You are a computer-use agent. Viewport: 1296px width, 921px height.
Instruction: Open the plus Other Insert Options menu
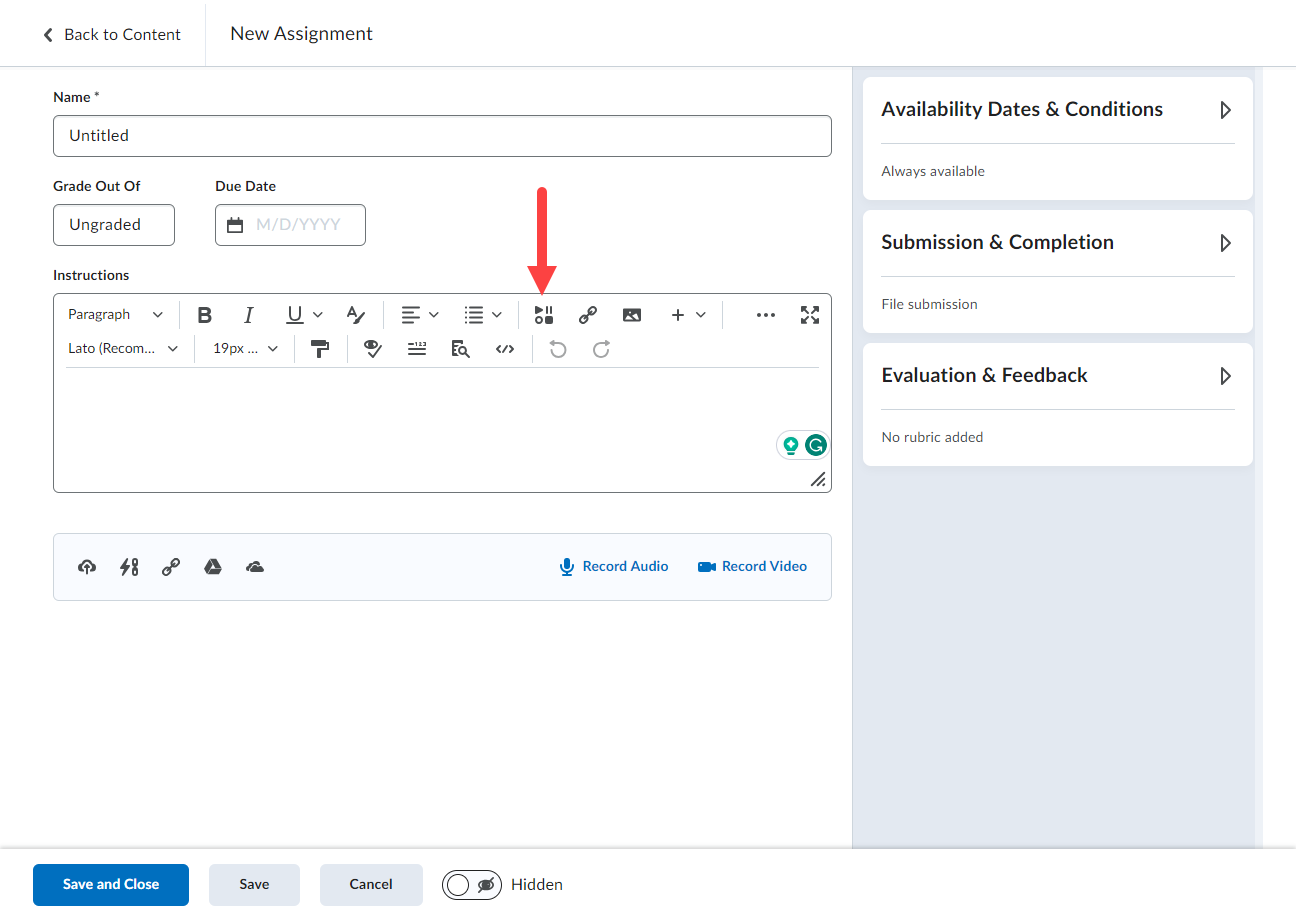(688, 315)
